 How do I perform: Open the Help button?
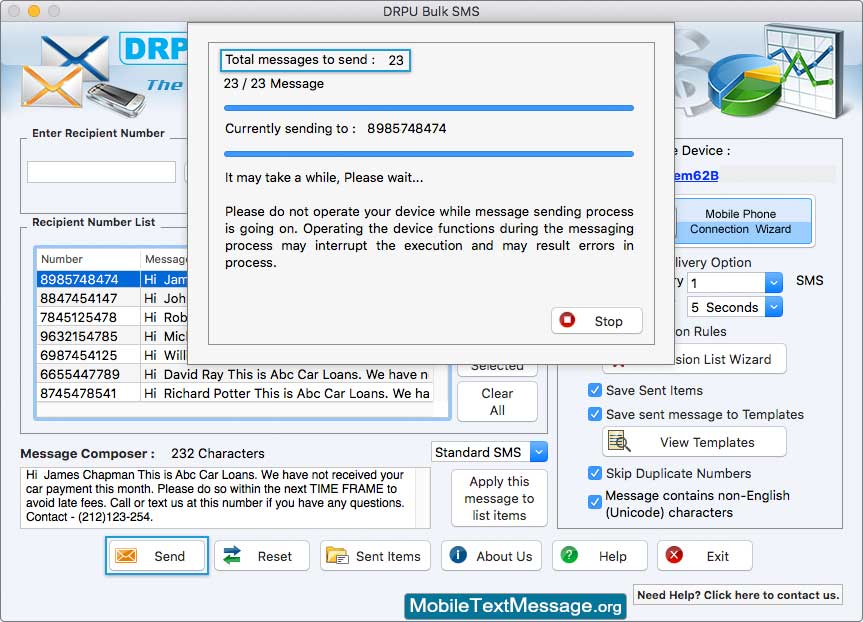click(600, 556)
